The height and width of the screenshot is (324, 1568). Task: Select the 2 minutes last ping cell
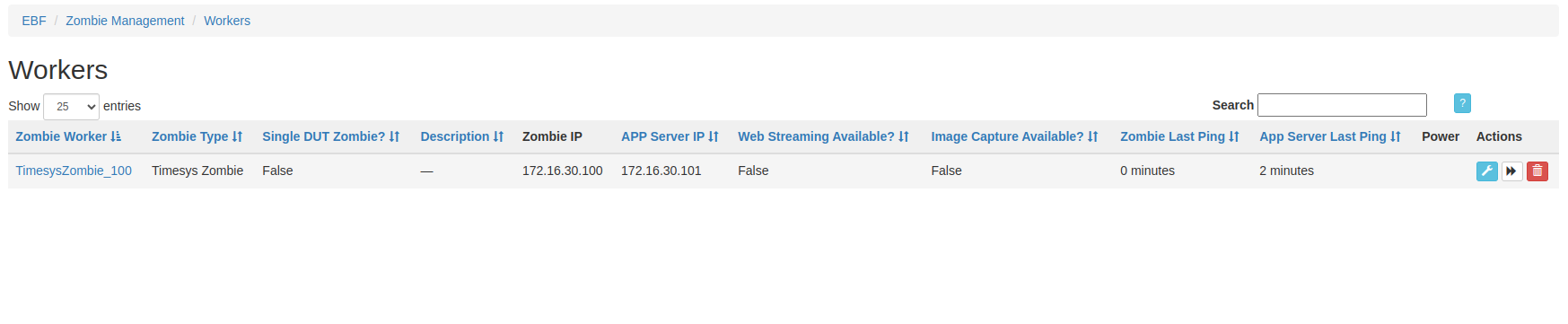pos(1286,171)
